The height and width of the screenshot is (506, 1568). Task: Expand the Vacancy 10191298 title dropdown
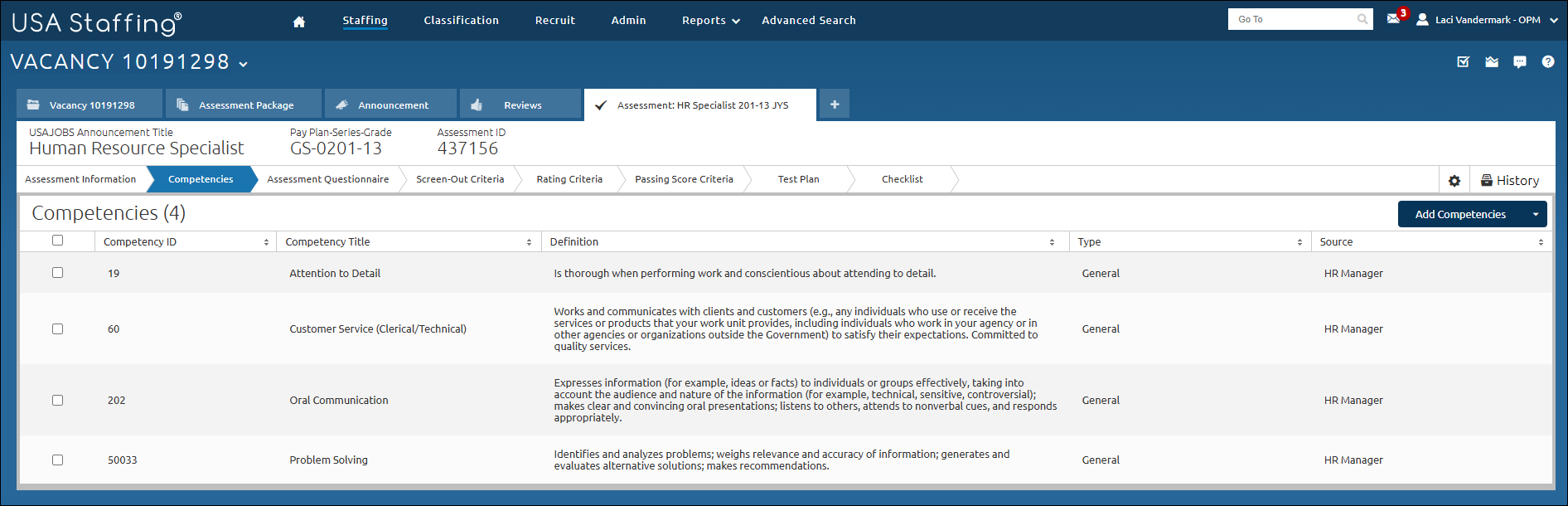pyautogui.click(x=243, y=64)
